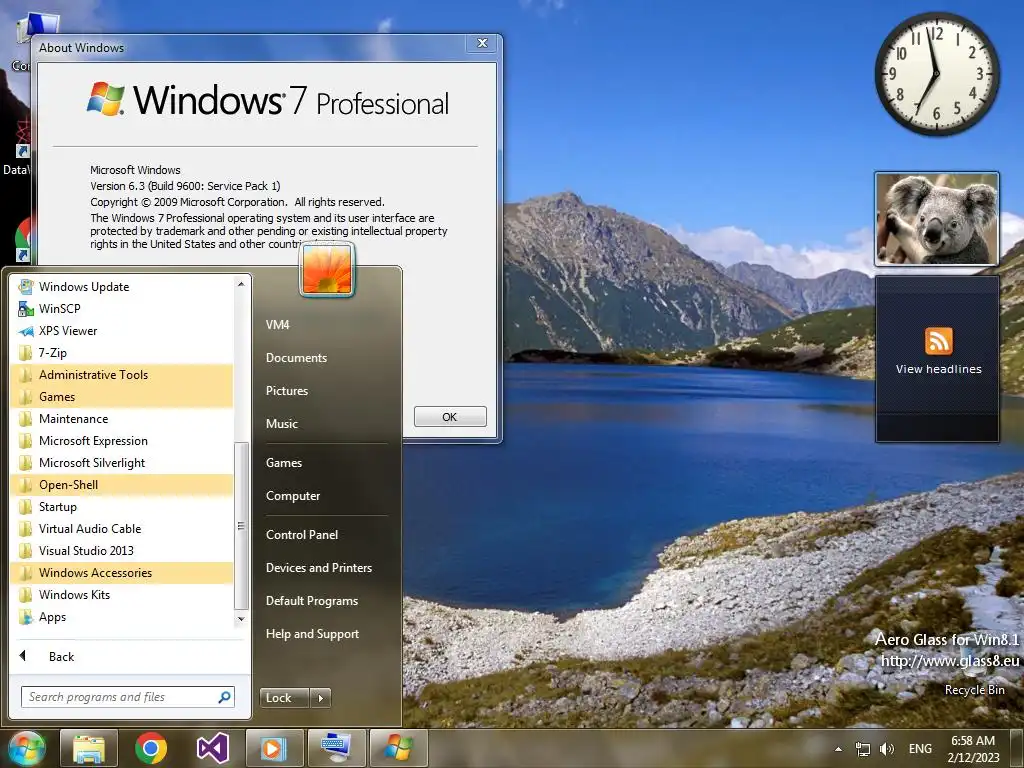1024x768 pixels.
Task: Expand the Maintenance folder
Action: (121, 419)
